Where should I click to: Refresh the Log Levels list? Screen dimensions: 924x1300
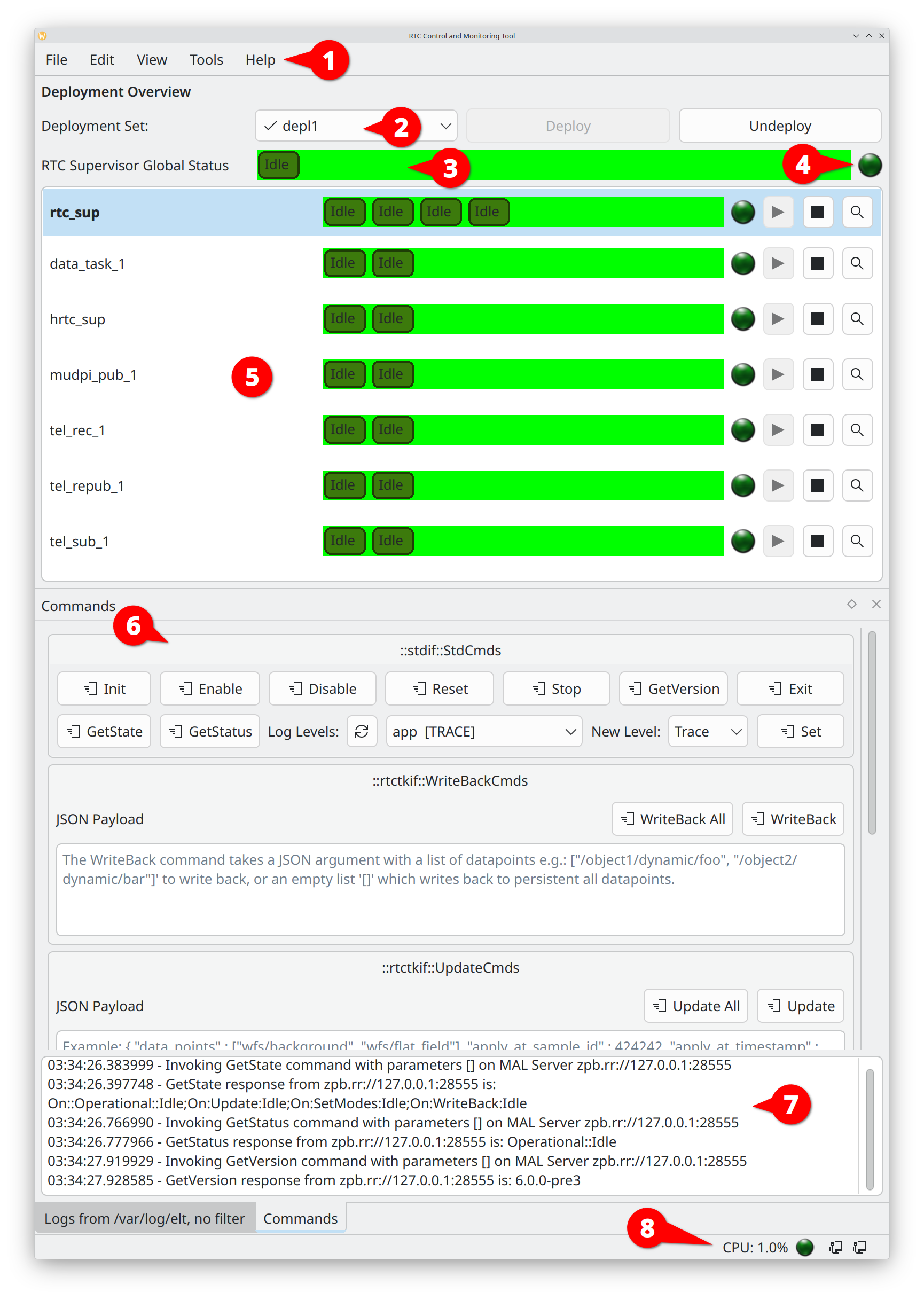click(x=362, y=732)
